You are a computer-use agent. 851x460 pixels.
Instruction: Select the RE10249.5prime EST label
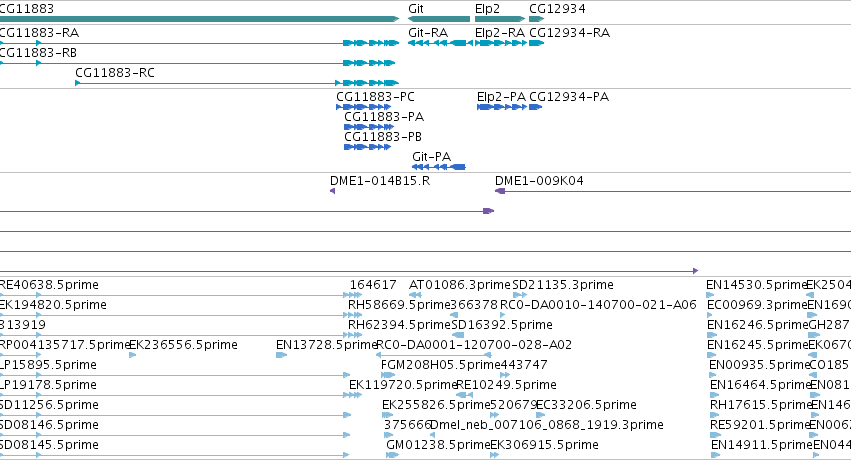pyautogui.click(x=506, y=385)
